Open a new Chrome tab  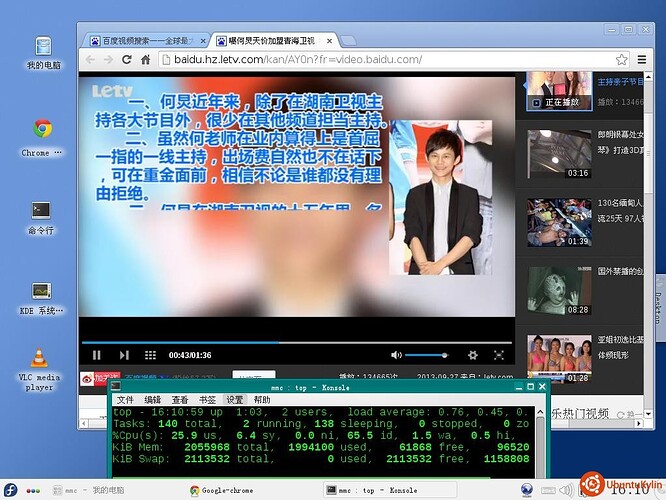[348, 41]
